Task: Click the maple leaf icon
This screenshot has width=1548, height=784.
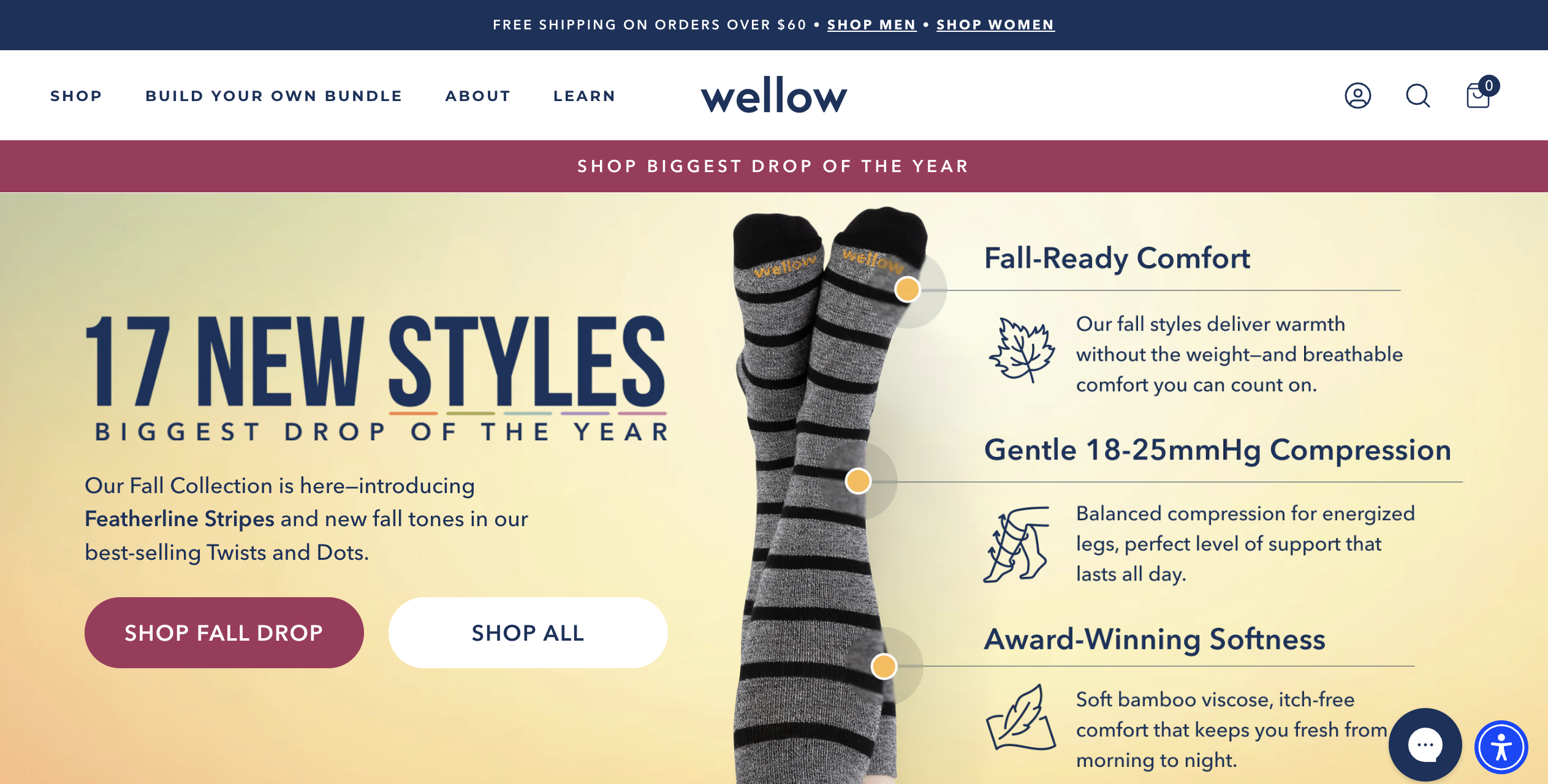Action: (x=1022, y=350)
